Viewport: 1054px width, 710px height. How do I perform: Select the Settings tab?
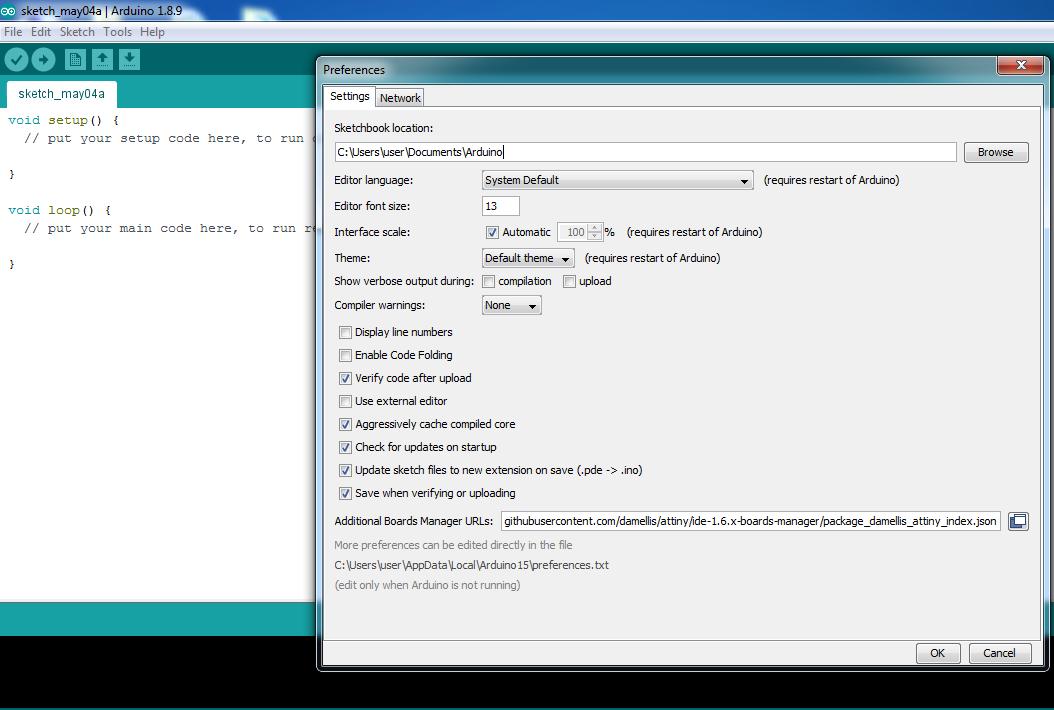coord(350,96)
